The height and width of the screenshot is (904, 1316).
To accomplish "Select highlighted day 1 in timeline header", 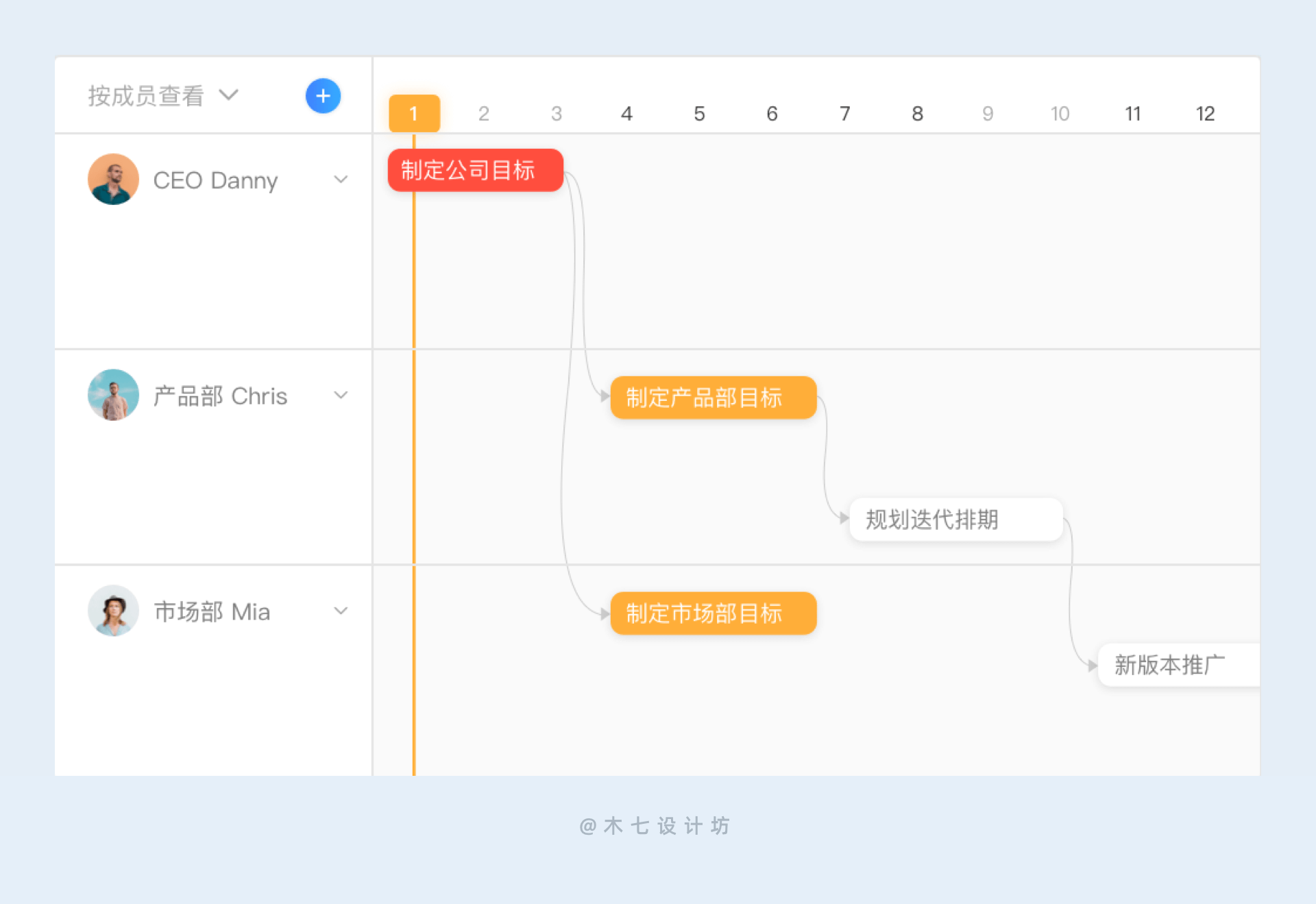I will [414, 113].
